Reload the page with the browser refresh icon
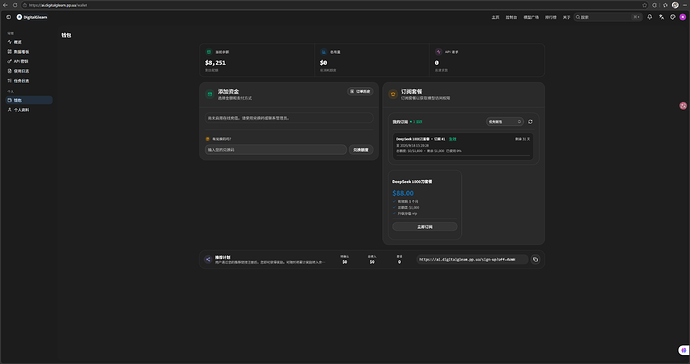Screen dimensions: 690x364 tap(15, 5)
